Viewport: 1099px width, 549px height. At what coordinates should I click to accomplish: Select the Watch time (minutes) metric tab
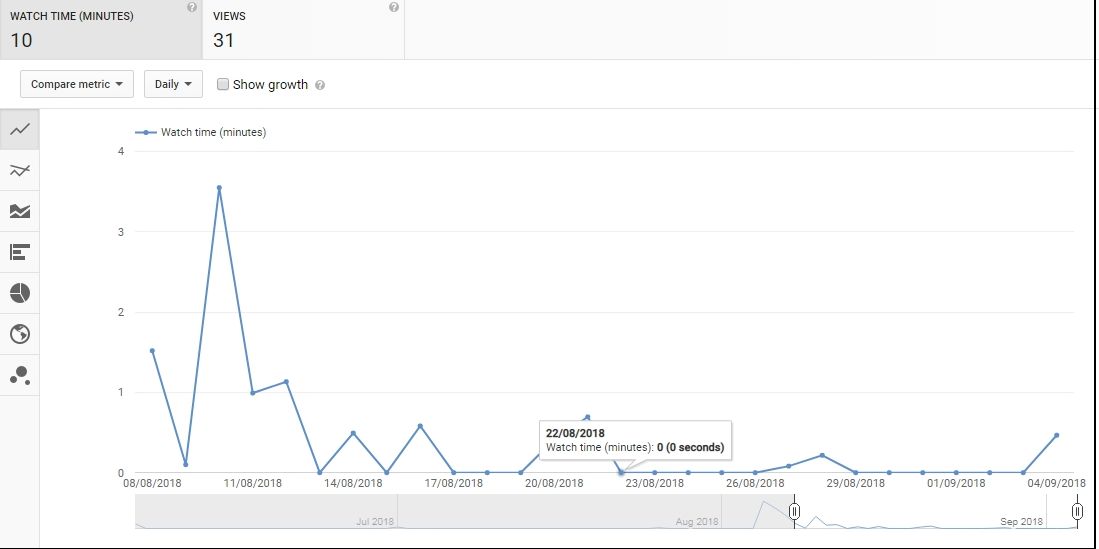101,29
